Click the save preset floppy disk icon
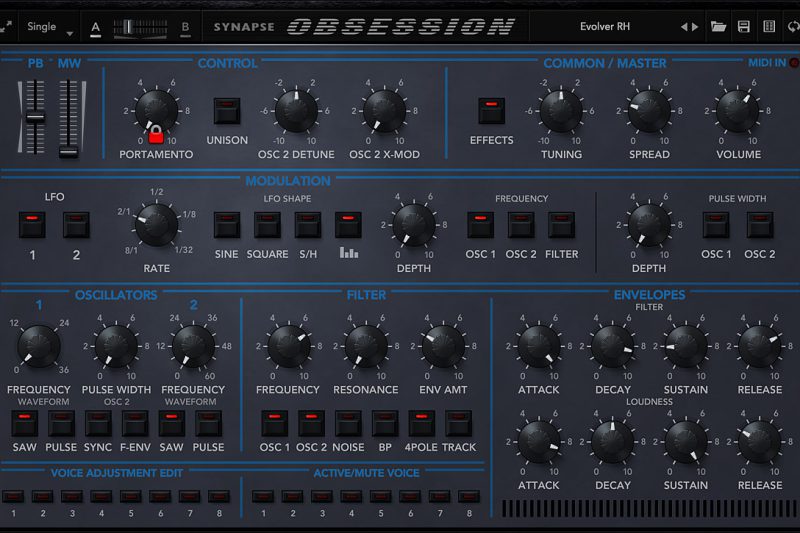Viewport: 800px width, 533px height. tap(743, 26)
